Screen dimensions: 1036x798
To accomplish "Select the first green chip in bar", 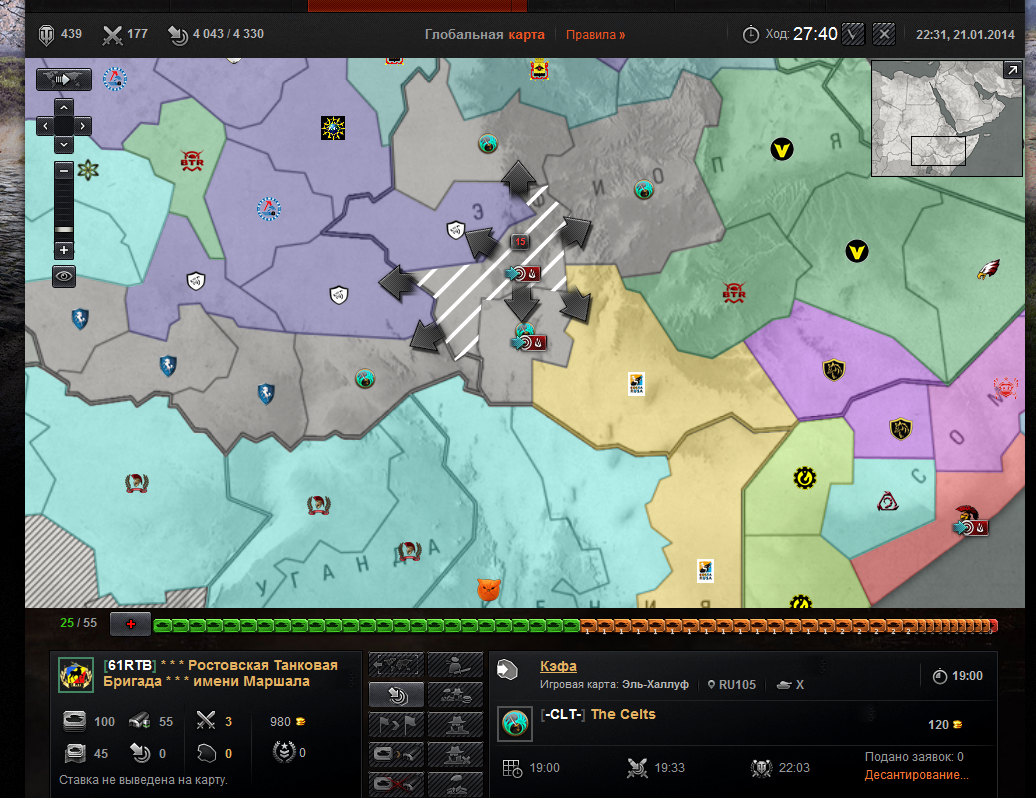I will coord(162,625).
